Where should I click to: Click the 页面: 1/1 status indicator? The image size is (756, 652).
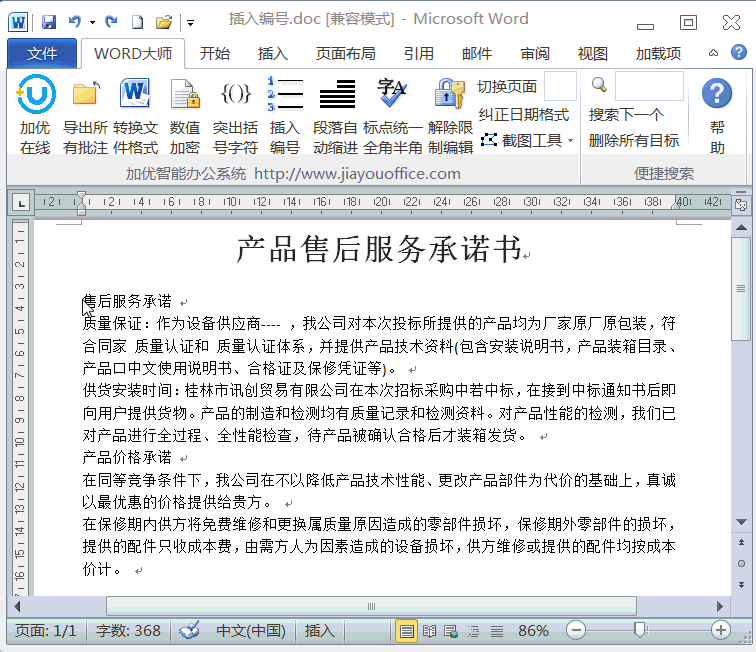pyautogui.click(x=46, y=630)
